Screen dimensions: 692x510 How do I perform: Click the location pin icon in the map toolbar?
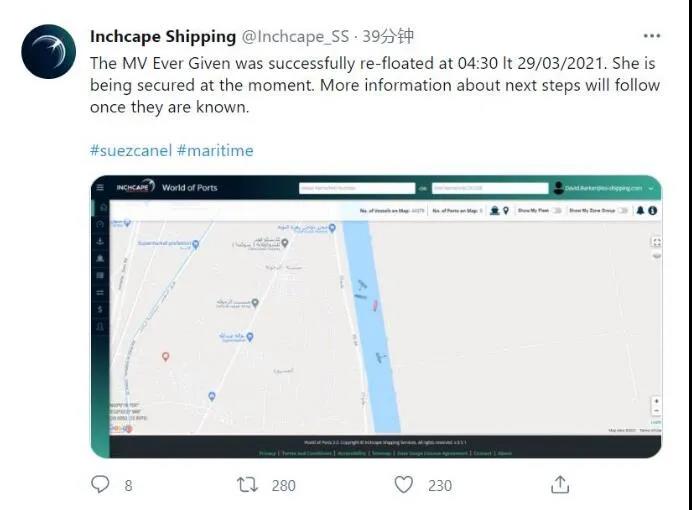click(506, 210)
